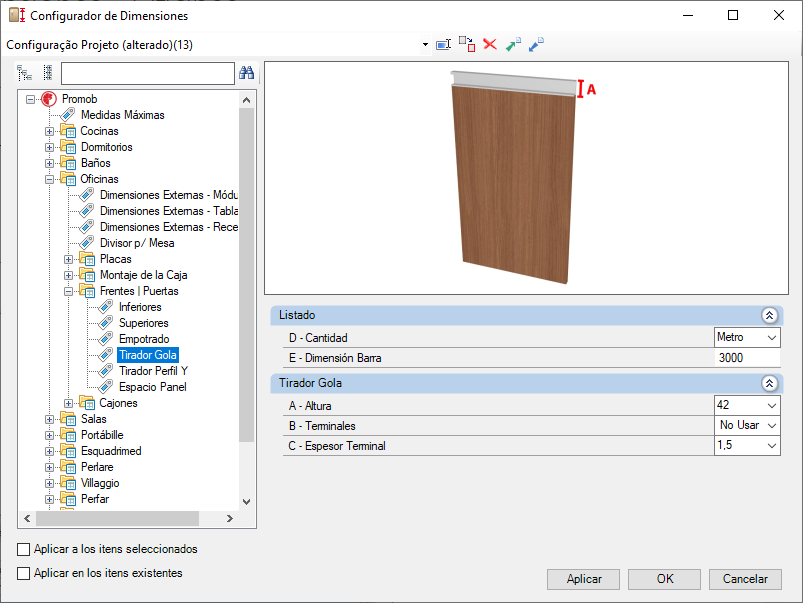
Task: Expand the Baños folder
Action: point(49,164)
